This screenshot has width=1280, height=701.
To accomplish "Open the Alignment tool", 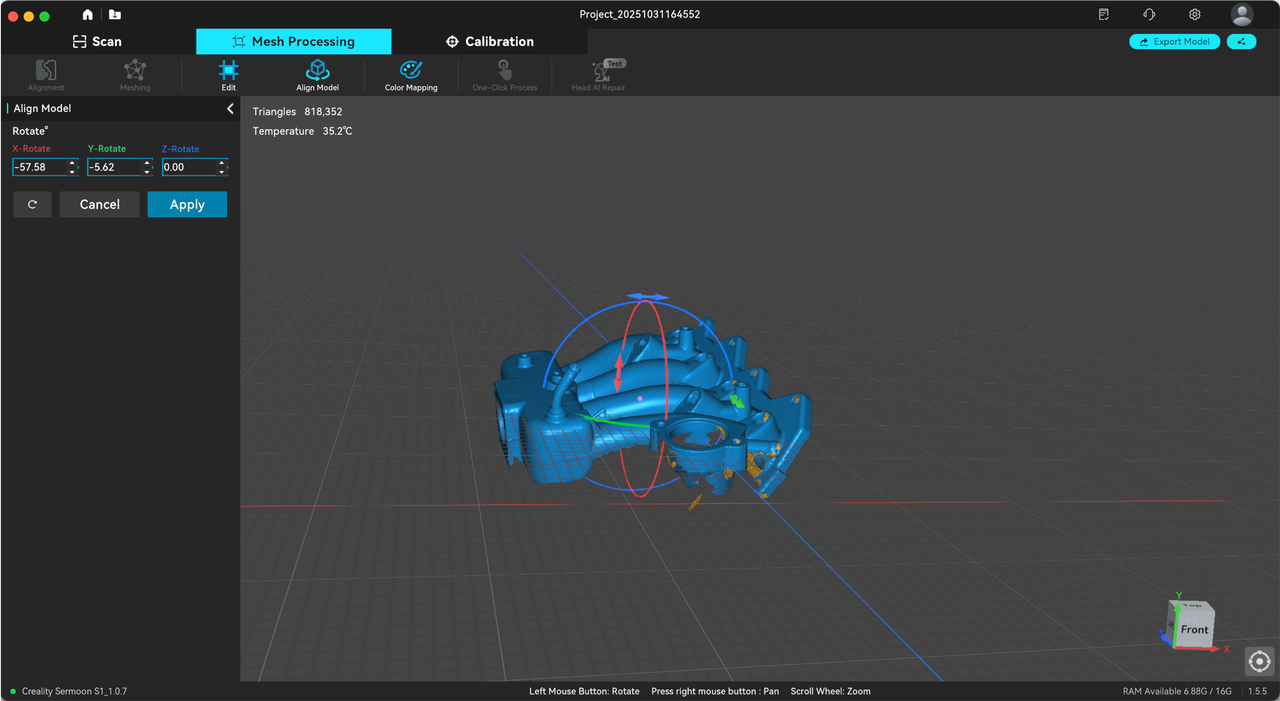I will (x=45, y=75).
